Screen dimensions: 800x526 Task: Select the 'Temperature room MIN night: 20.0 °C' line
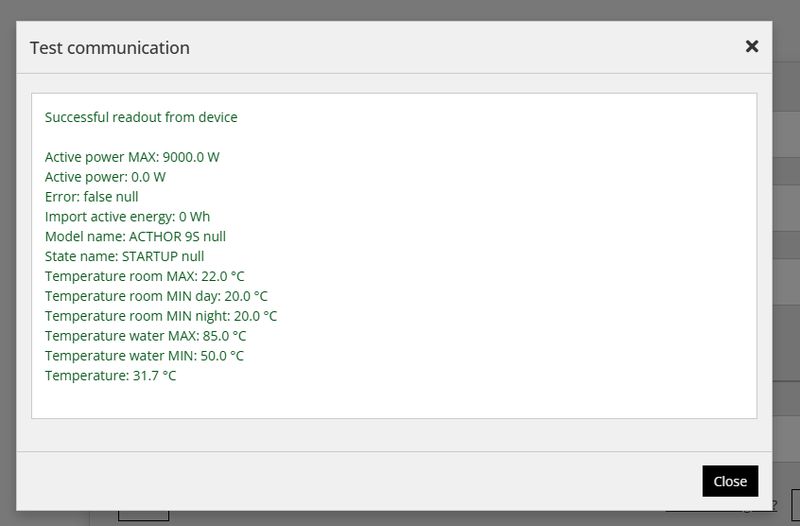tap(161, 316)
